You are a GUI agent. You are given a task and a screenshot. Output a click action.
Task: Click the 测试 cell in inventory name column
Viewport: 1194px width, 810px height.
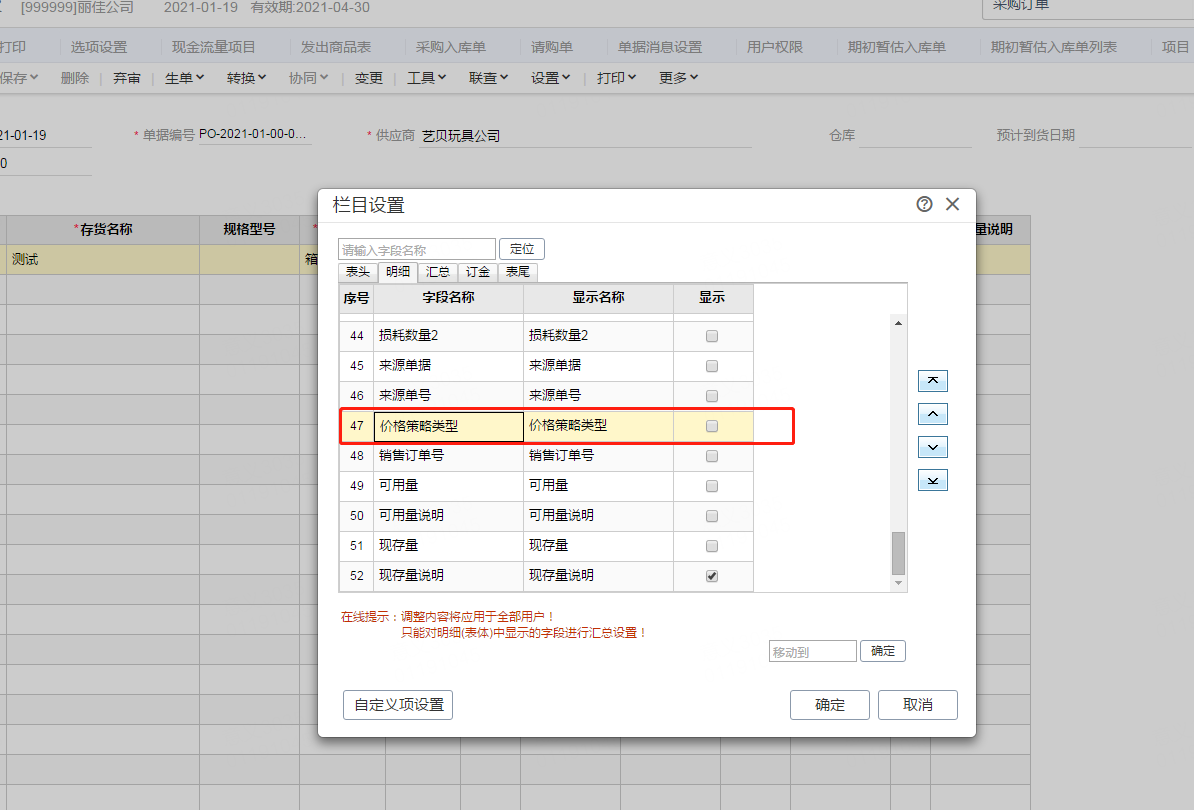pos(103,260)
